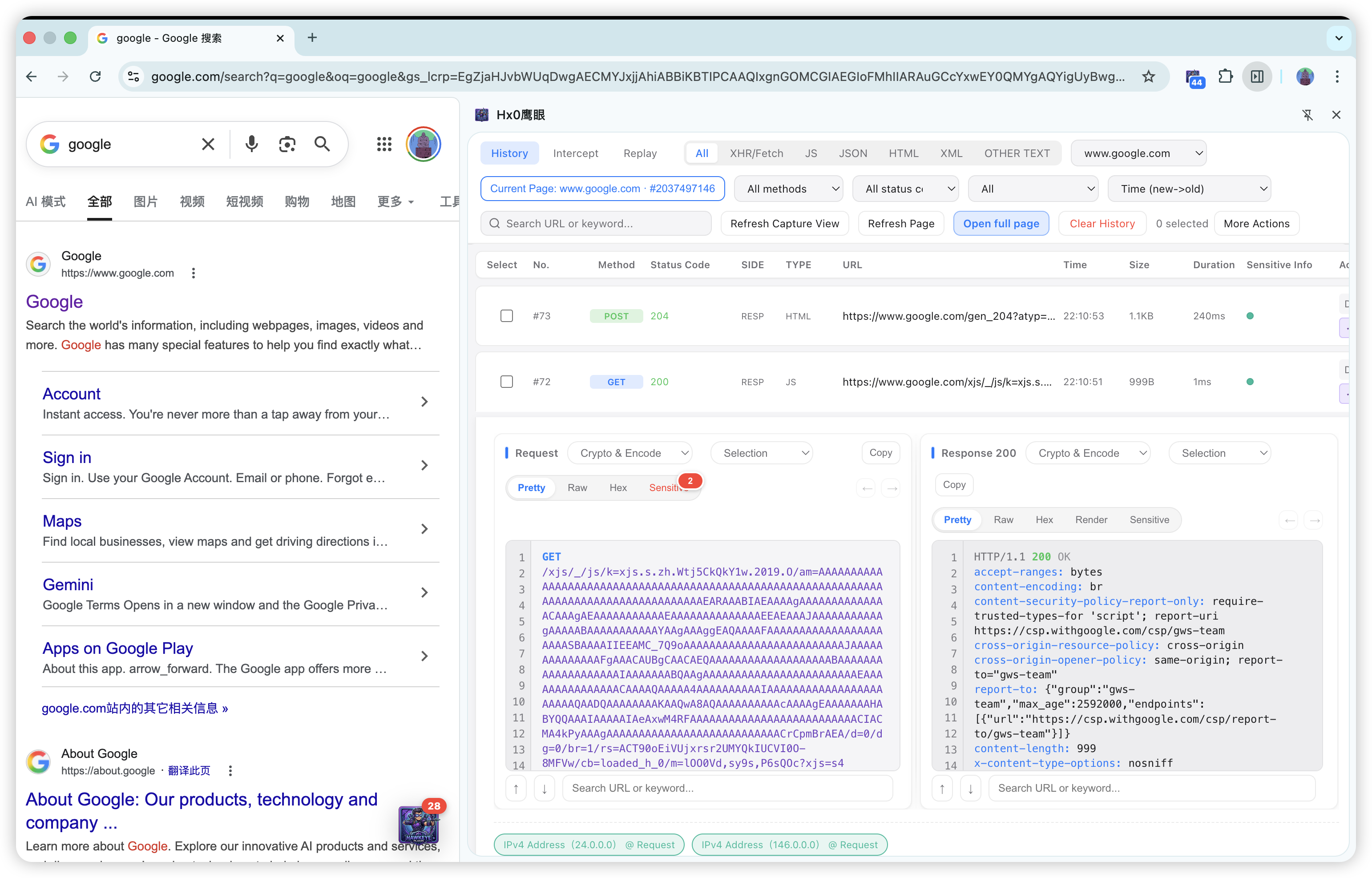
Task: Jump to previous match in Request search
Action: 516,789
